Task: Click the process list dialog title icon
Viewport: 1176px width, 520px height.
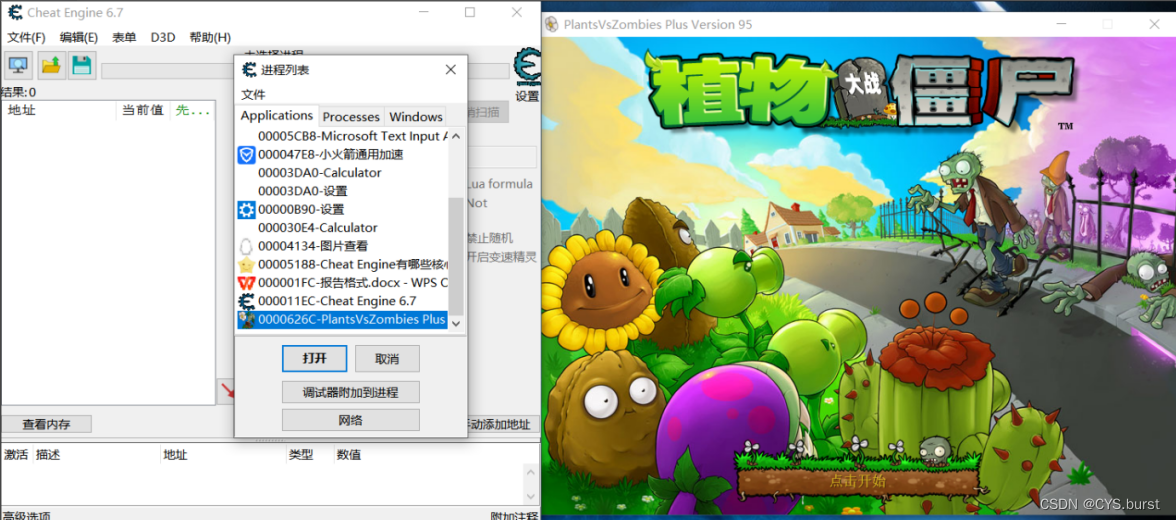Action: click(249, 70)
